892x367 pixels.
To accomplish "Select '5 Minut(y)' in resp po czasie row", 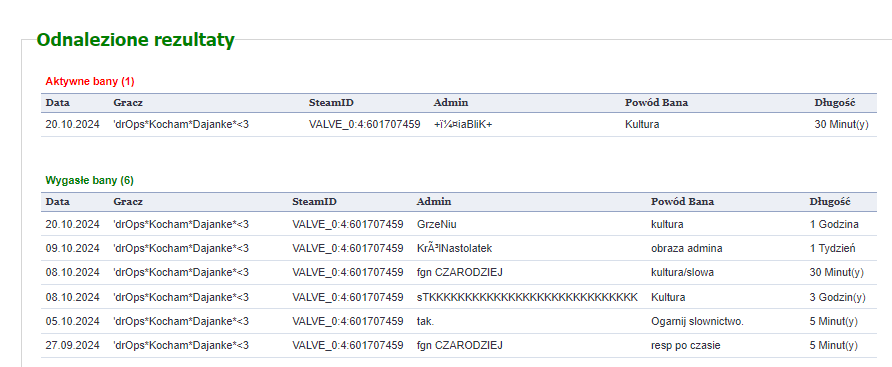I will [x=833, y=345].
